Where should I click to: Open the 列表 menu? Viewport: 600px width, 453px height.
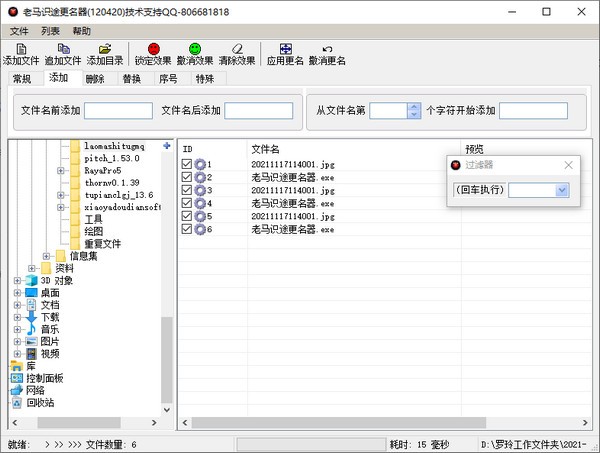50,31
